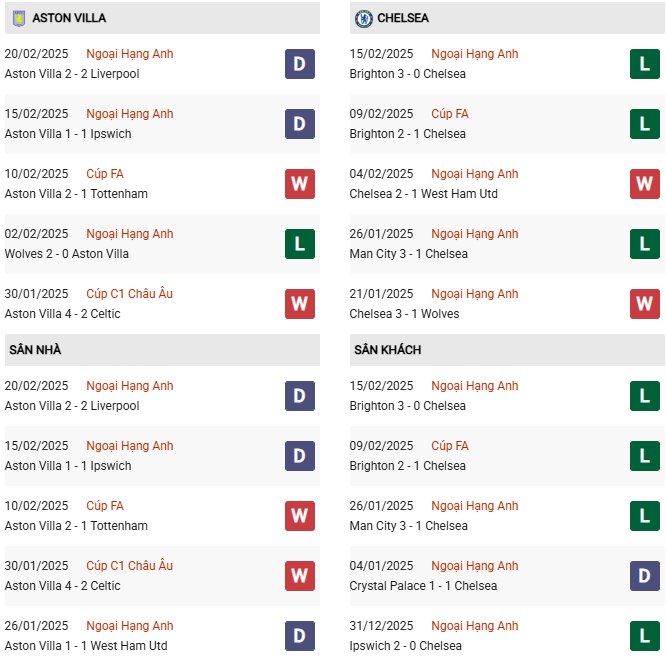Click the W badge beside Chelsea 2-1 West Ham Utd
This screenshot has width=666, height=658.
(x=645, y=184)
